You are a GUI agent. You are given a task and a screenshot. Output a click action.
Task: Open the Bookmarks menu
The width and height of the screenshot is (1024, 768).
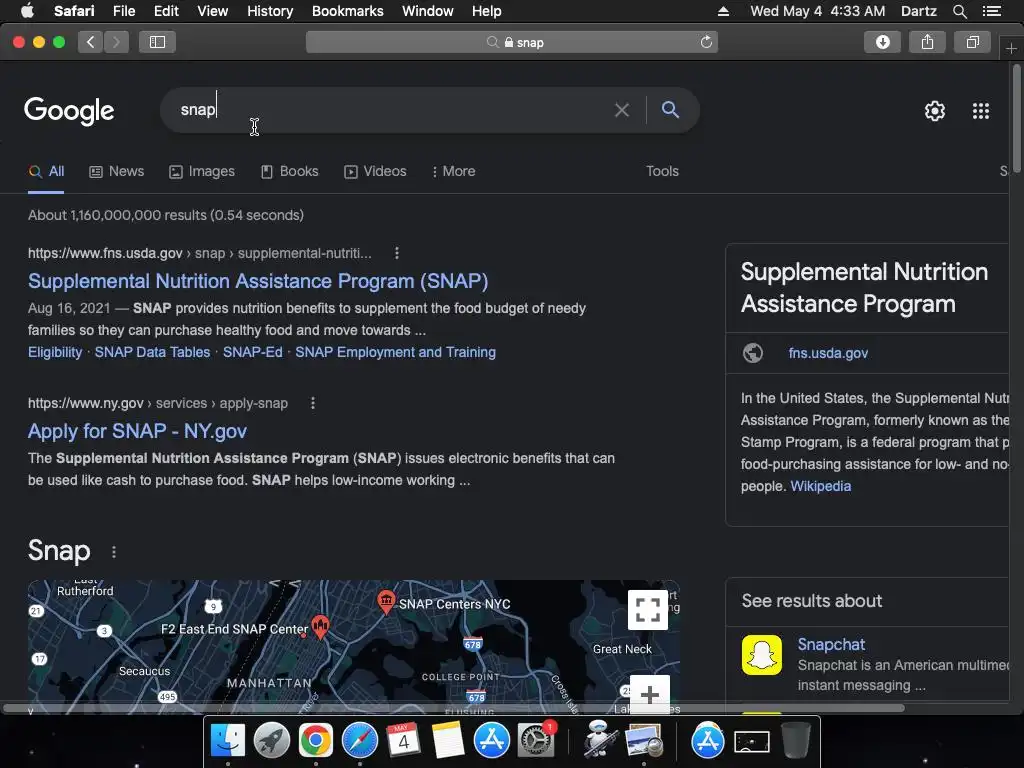(x=347, y=11)
